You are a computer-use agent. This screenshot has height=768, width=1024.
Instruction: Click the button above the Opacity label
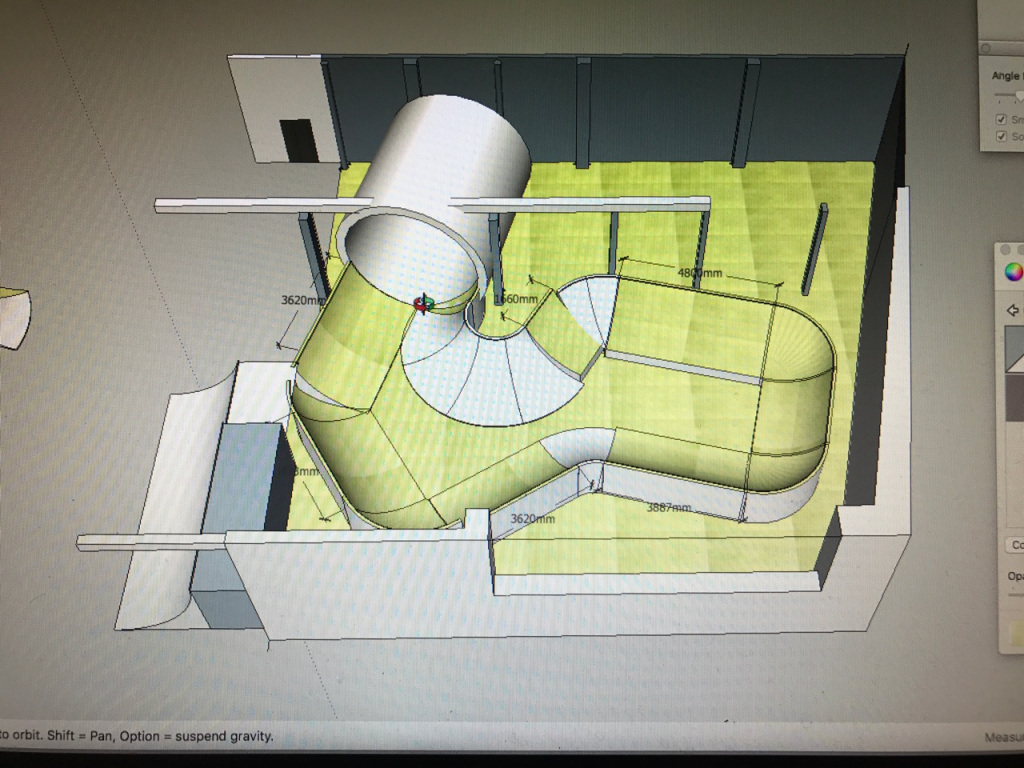[1014, 545]
